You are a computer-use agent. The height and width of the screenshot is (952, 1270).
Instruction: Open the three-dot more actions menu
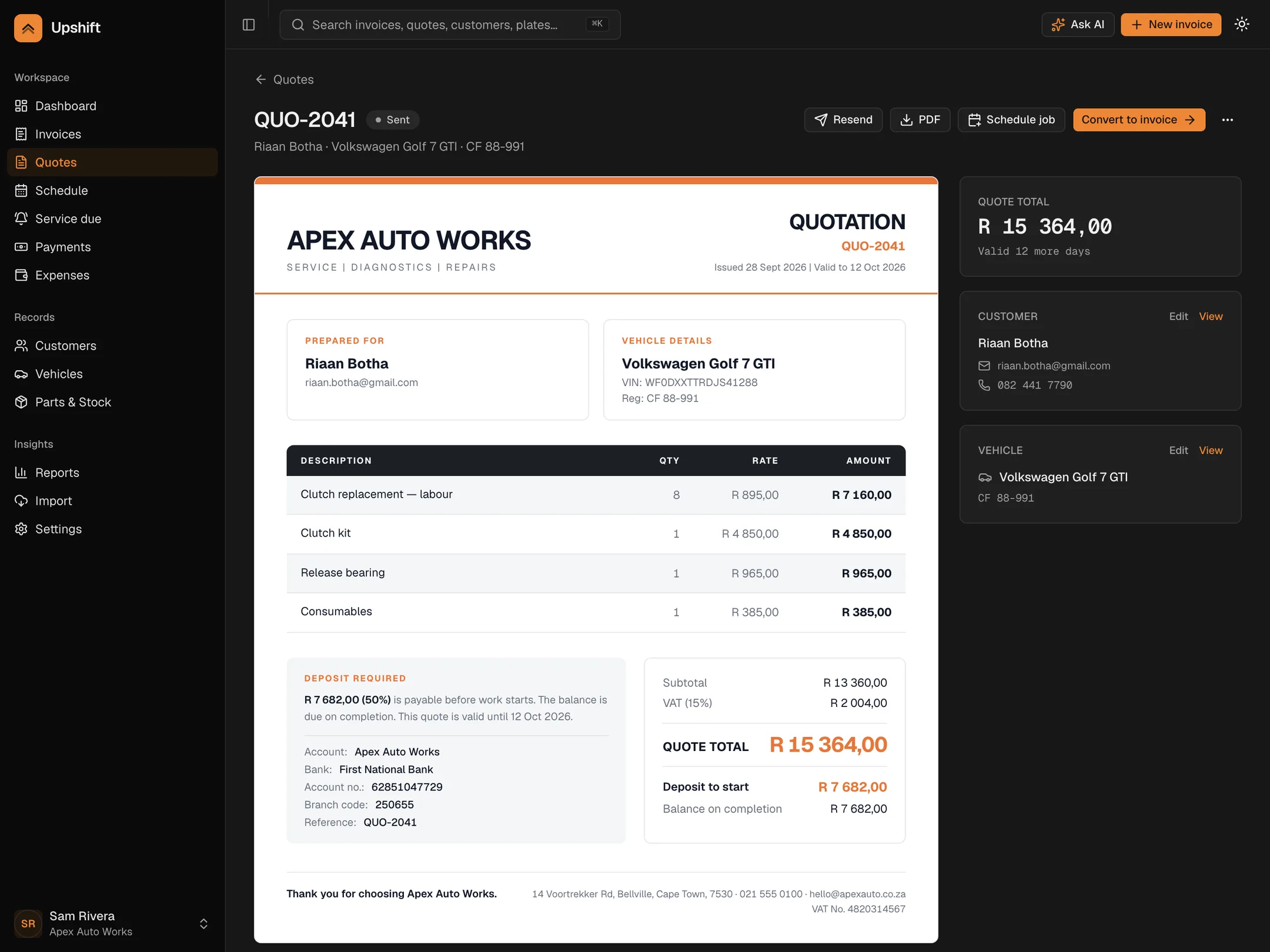tap(1228, 120)
